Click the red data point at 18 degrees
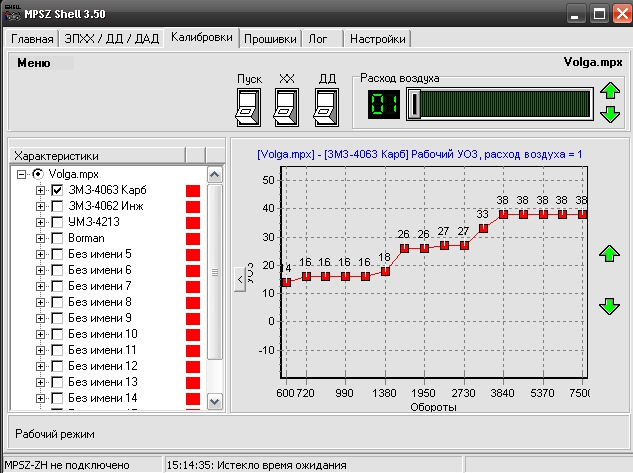 (385, 271)
